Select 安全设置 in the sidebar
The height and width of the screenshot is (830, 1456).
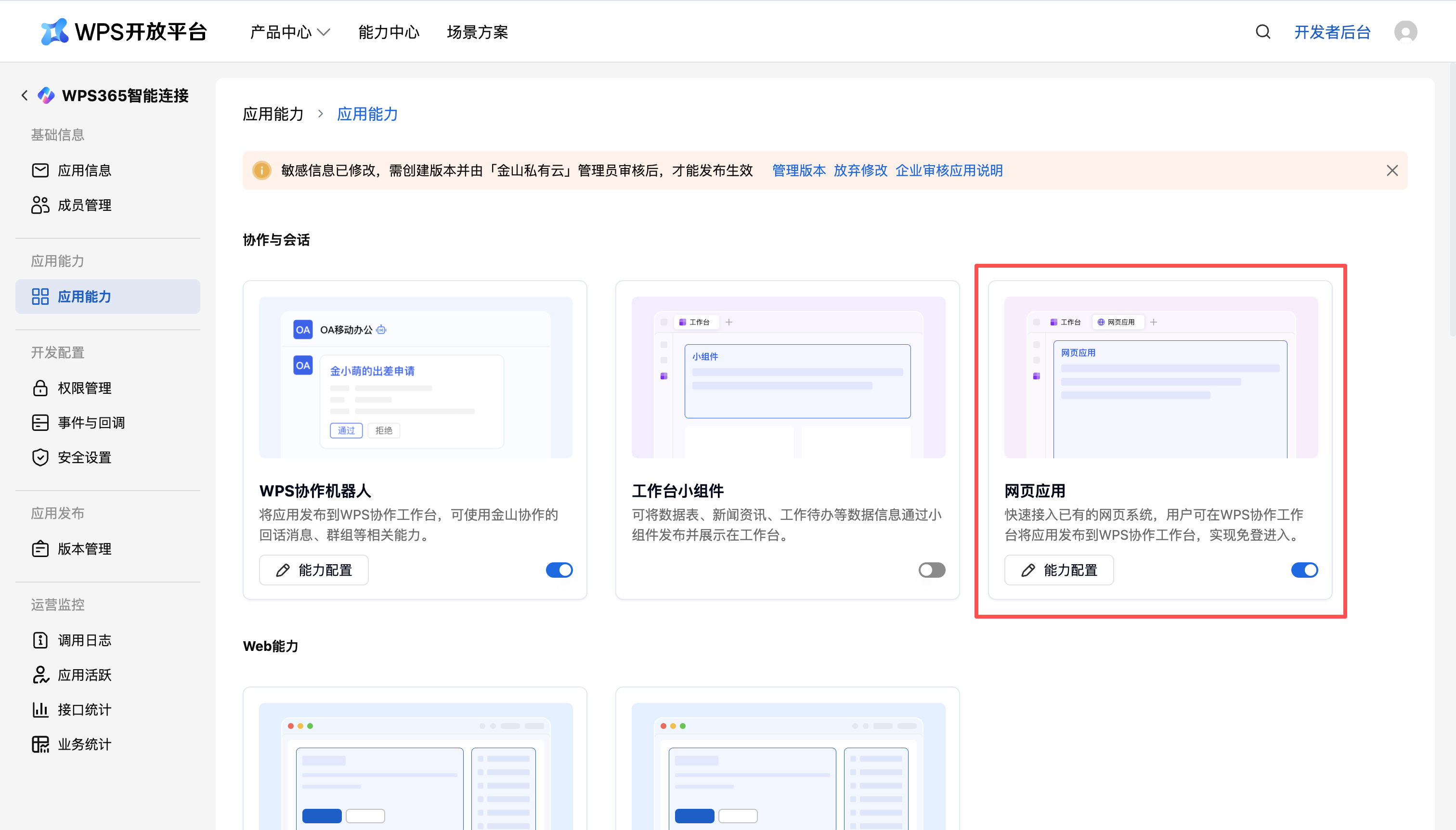pyautogui.click(x=108, y=457)
